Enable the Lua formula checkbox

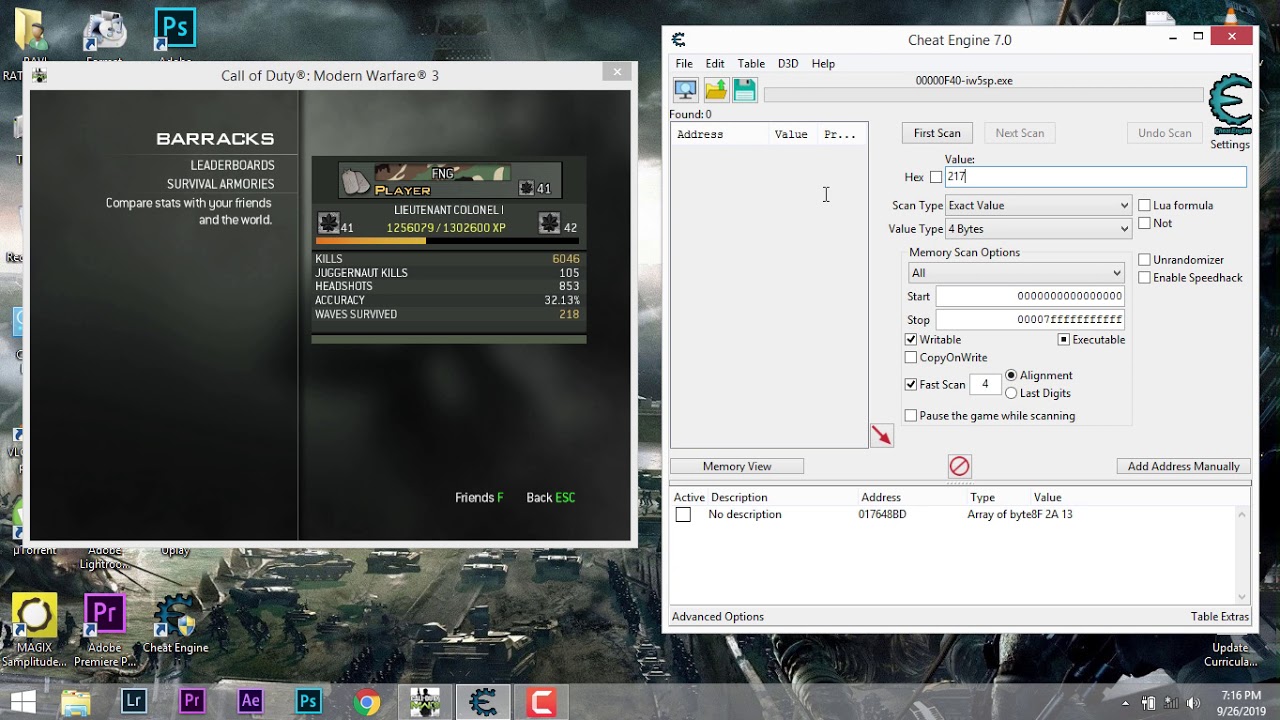(1144, 205)
